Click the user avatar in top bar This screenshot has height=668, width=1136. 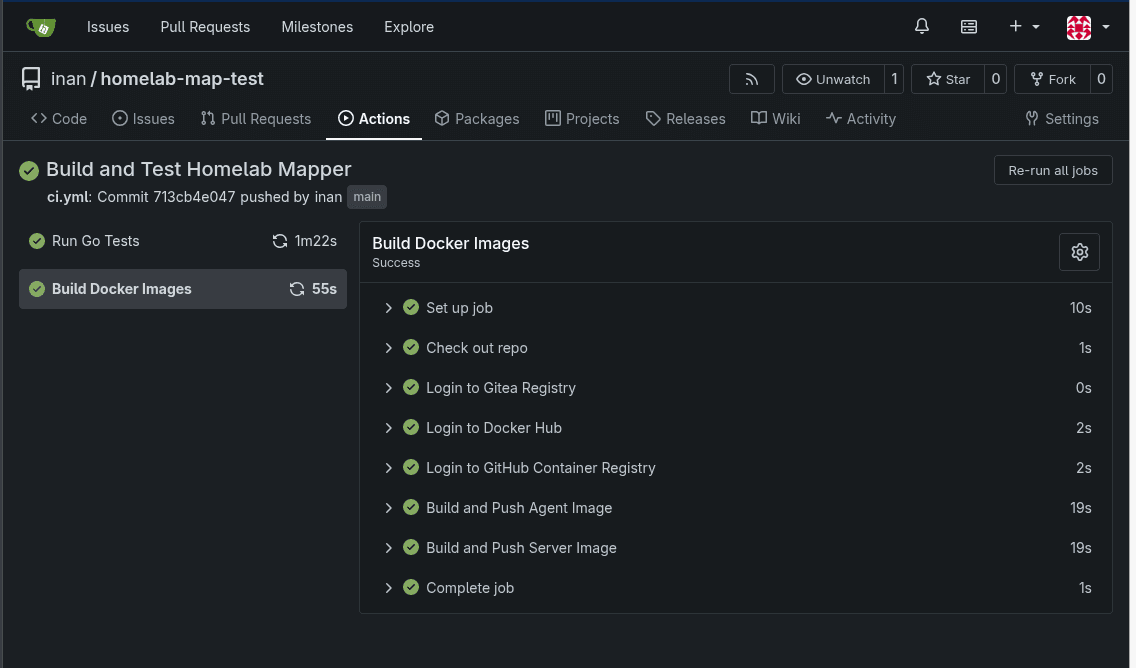tap(1078, 27)
